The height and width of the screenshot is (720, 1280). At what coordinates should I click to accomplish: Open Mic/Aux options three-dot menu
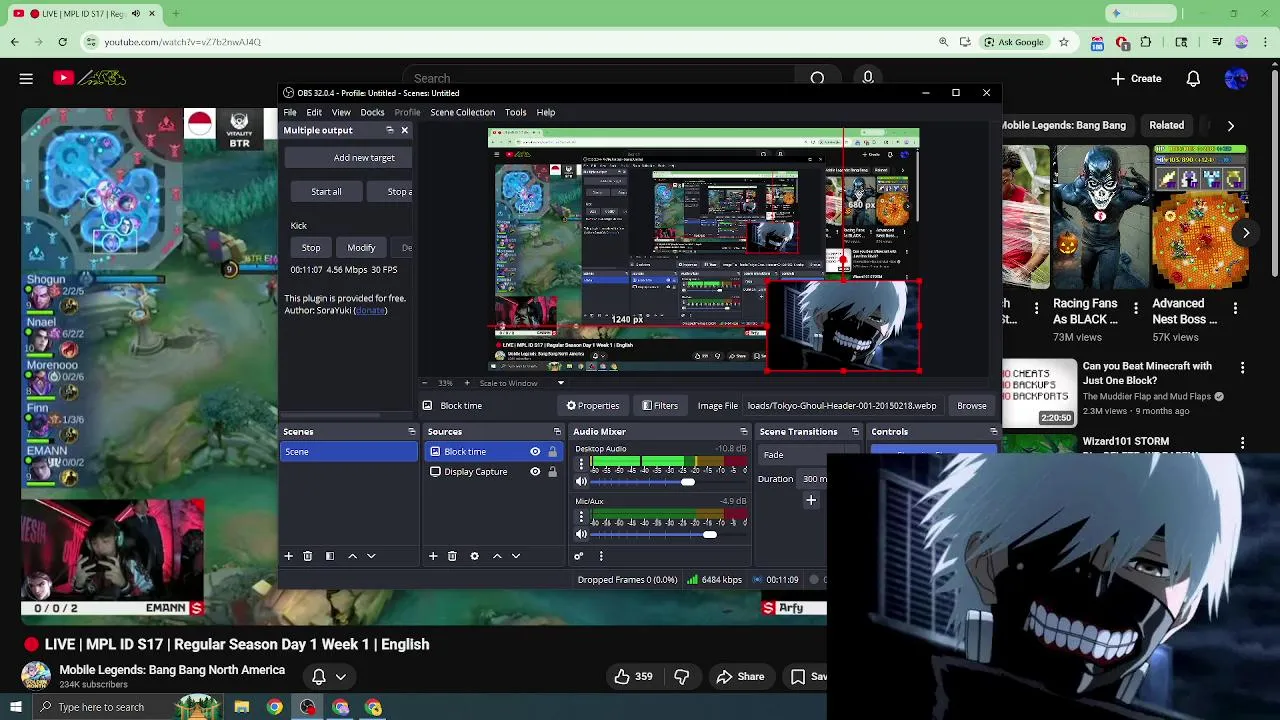(x=581, y=517)
